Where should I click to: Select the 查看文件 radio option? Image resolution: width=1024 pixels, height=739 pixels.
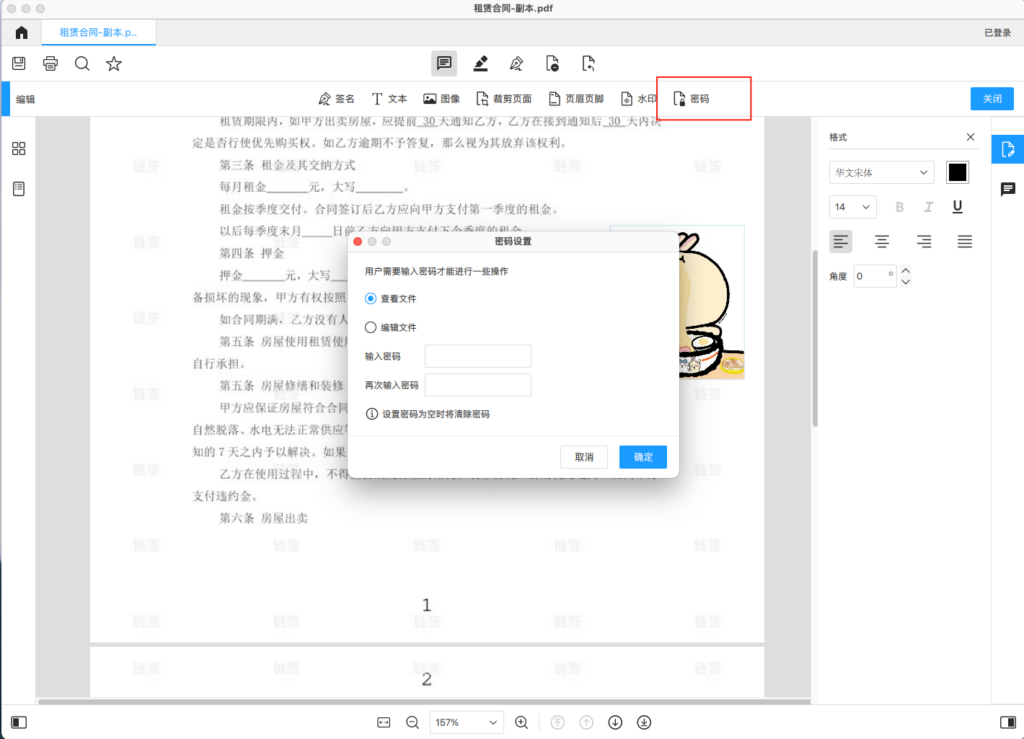point(371,298)
